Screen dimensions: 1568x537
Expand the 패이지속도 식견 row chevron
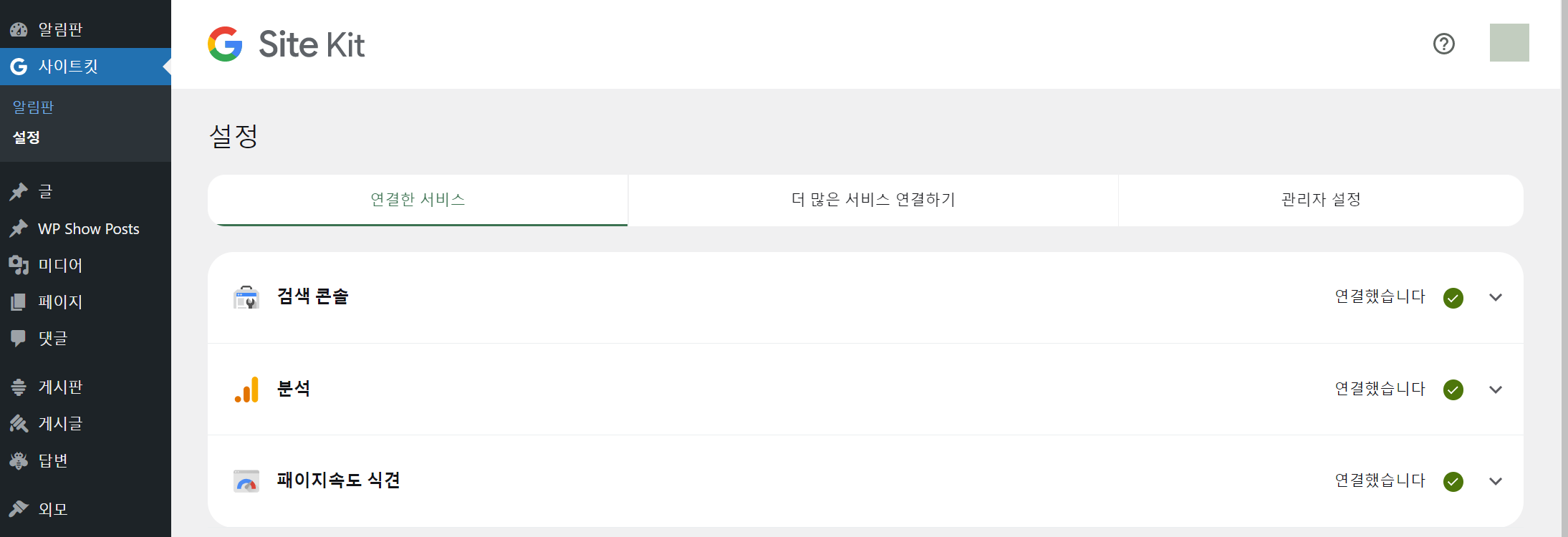(1496, 481)
